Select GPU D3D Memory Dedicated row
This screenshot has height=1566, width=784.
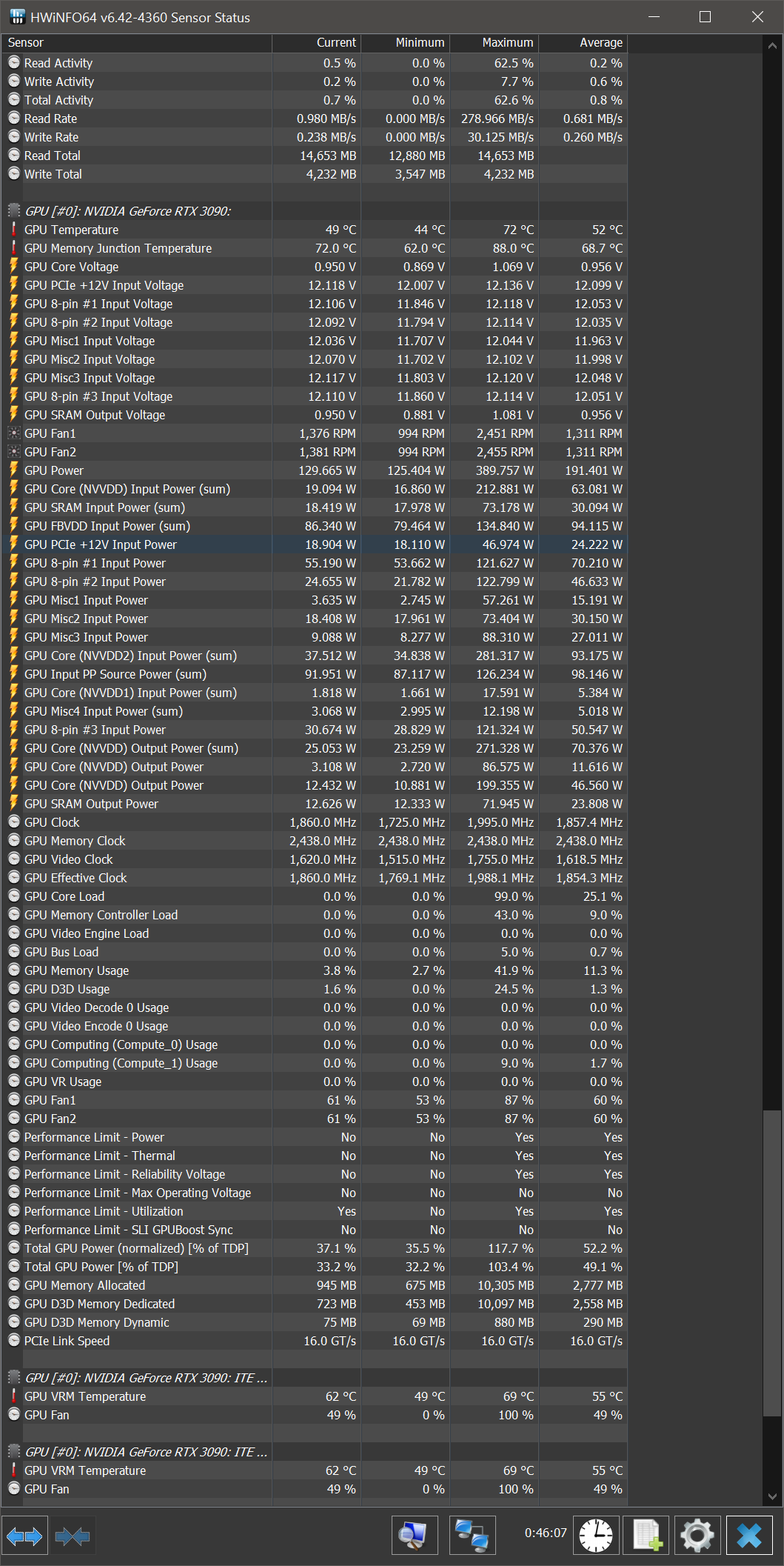[315, 1304]
